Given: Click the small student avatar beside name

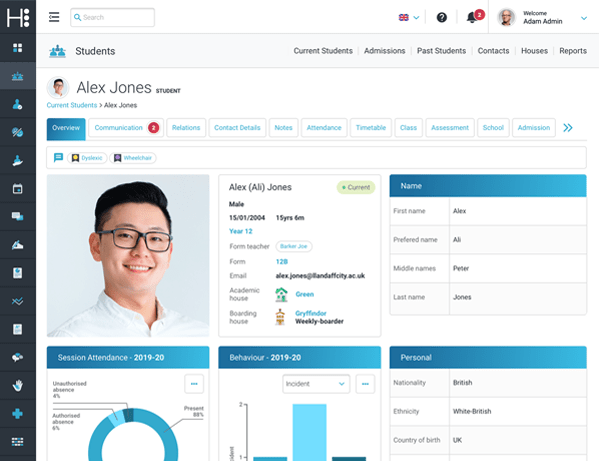Looking at the screenshot, I should [58, 87].
